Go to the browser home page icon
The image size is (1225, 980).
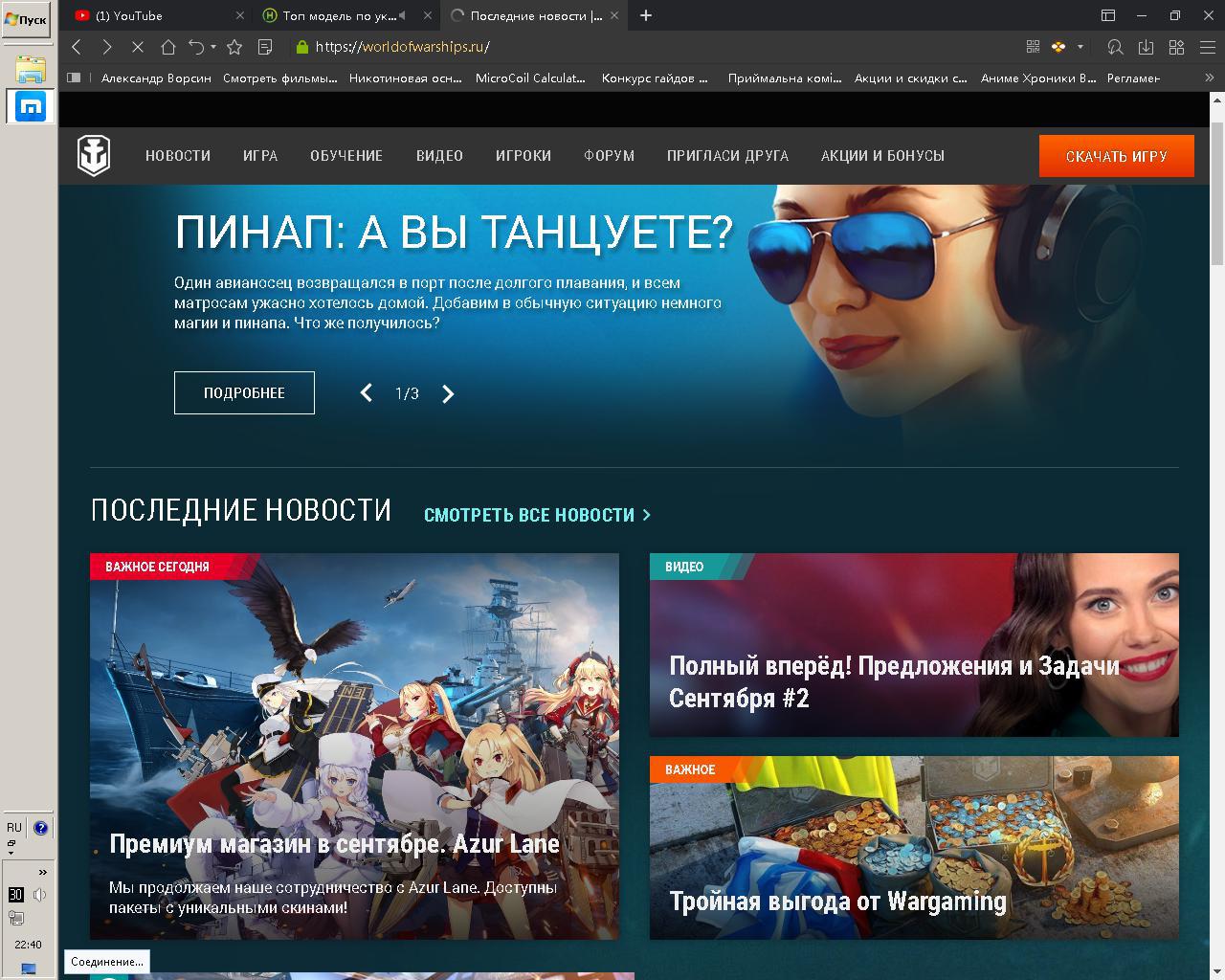[168, 46]
